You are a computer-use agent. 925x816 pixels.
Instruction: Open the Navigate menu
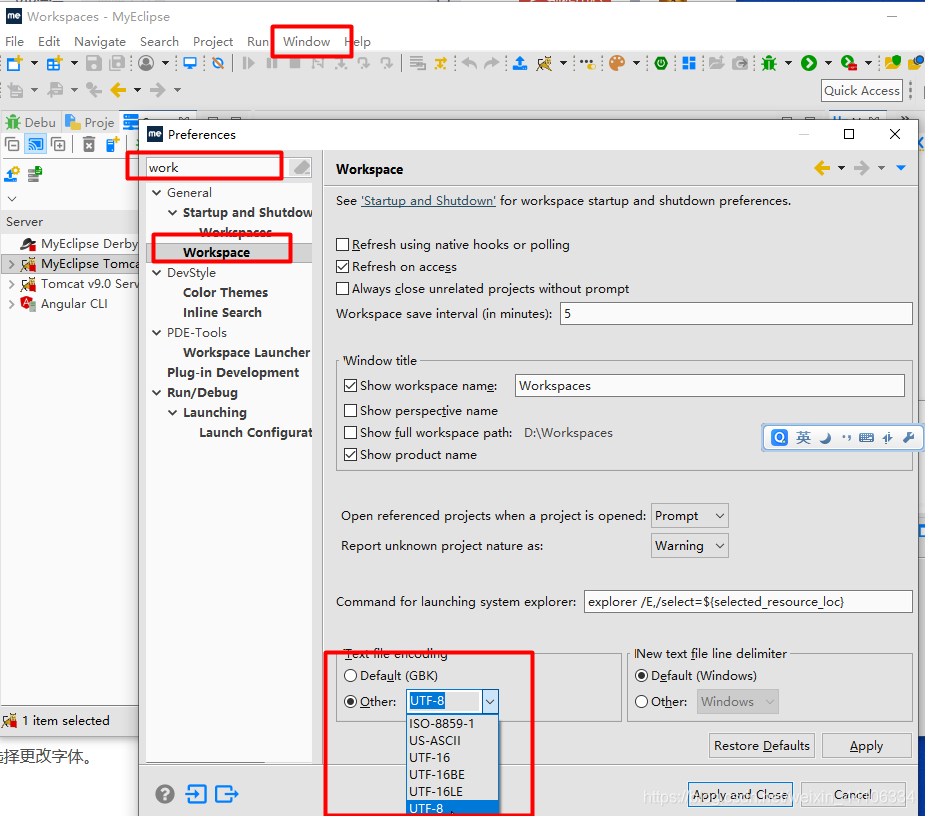pyautogui.click(x=100, y=42)
